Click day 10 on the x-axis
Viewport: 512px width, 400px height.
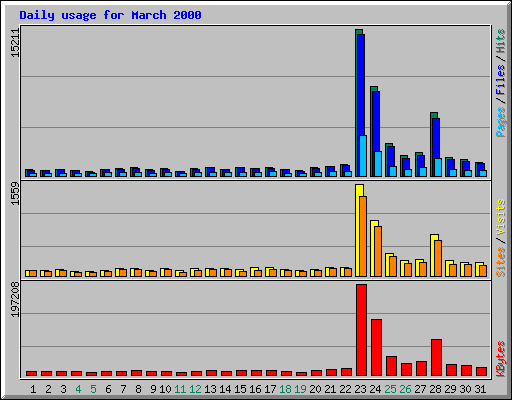click(165, 389)
